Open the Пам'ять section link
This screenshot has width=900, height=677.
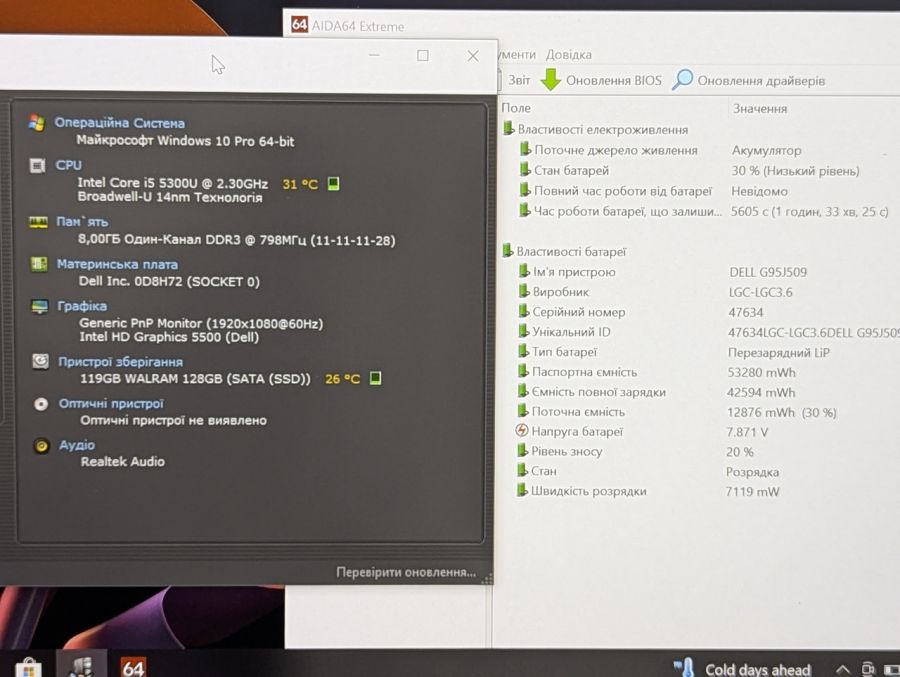point(82,222)
